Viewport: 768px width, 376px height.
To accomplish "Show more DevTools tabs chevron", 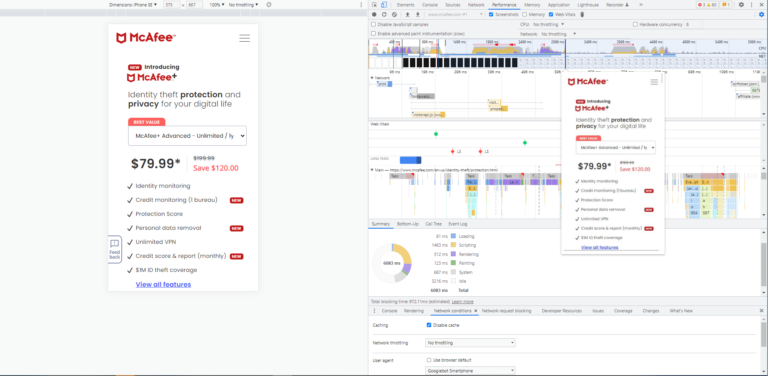I will pyautogui.click(x=641, y=4).
